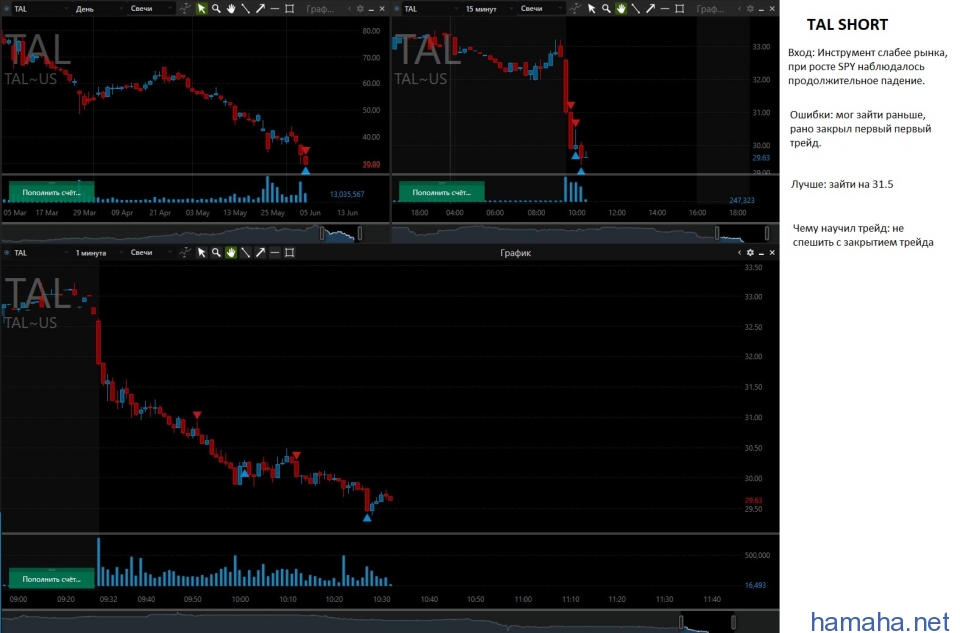Viewport: 960px width, 633px height.
Task: Choose the horizontal line tool on the 1-minute chart
Action: (275, 252)
